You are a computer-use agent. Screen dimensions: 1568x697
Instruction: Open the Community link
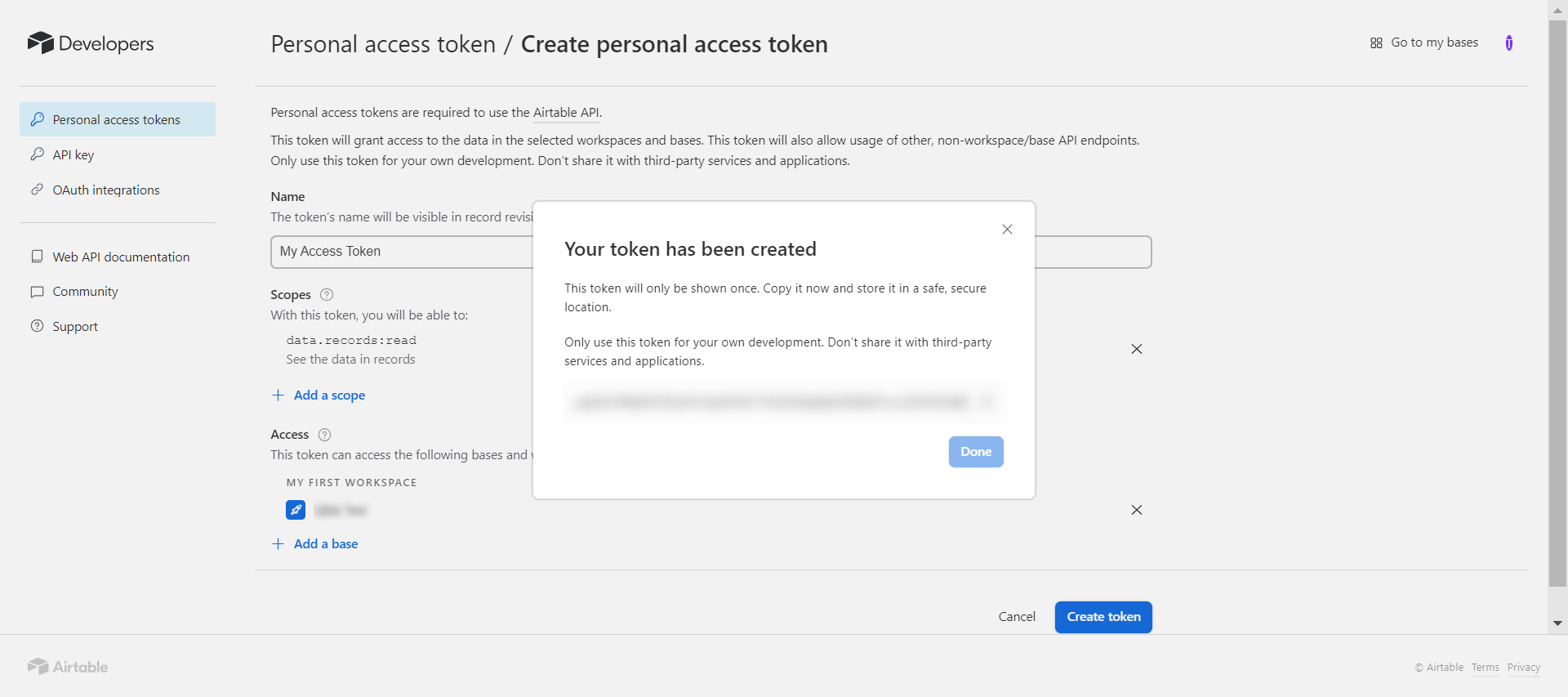point(85,292)
